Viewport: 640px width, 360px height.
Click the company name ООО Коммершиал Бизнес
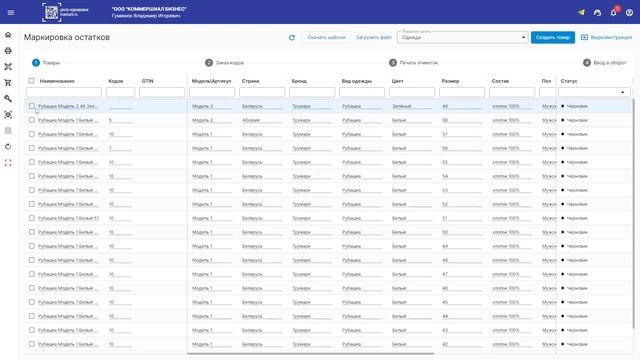point(149,9)
